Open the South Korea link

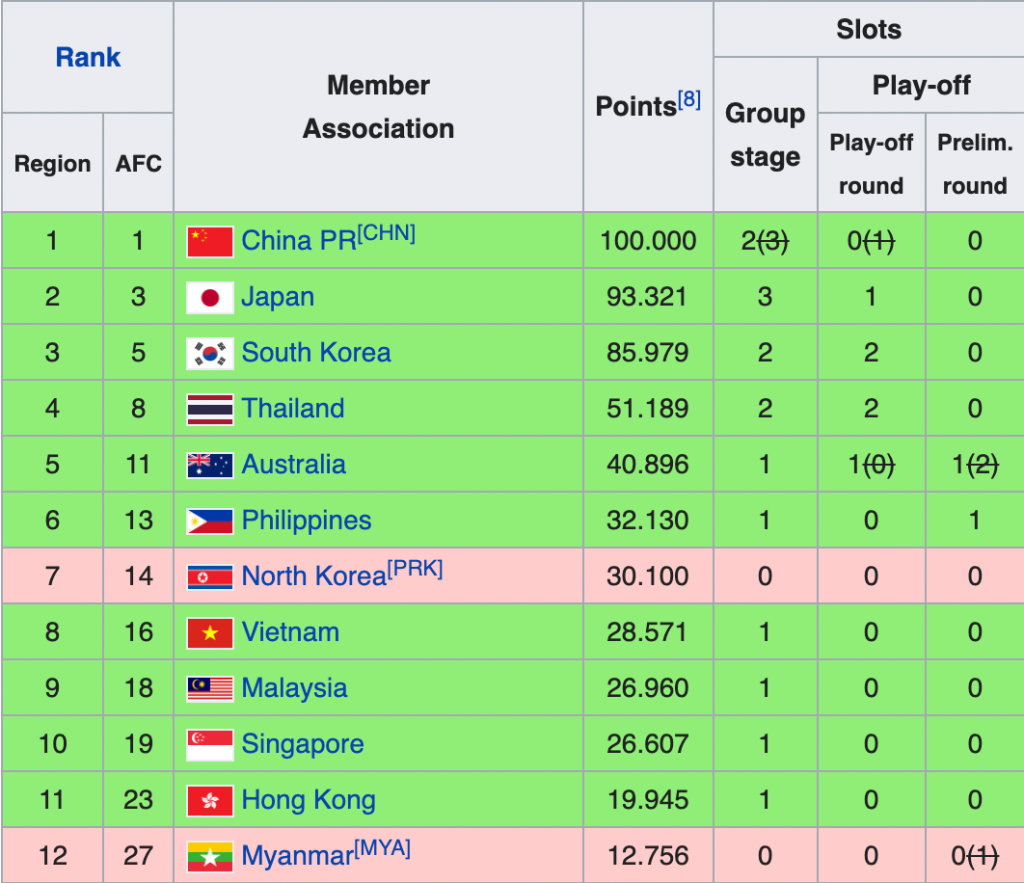[316, 353]
